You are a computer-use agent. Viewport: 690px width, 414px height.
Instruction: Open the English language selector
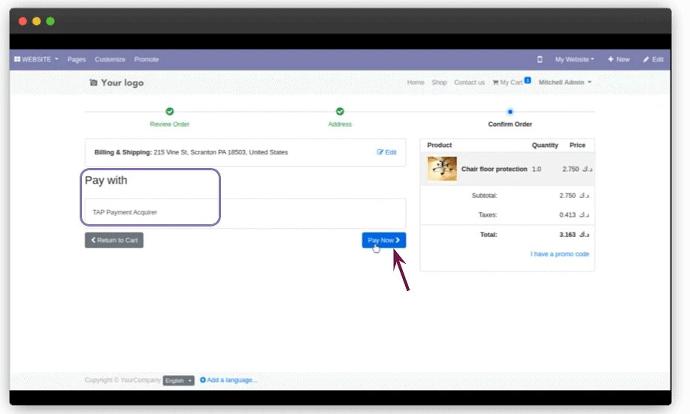point(179,380)
